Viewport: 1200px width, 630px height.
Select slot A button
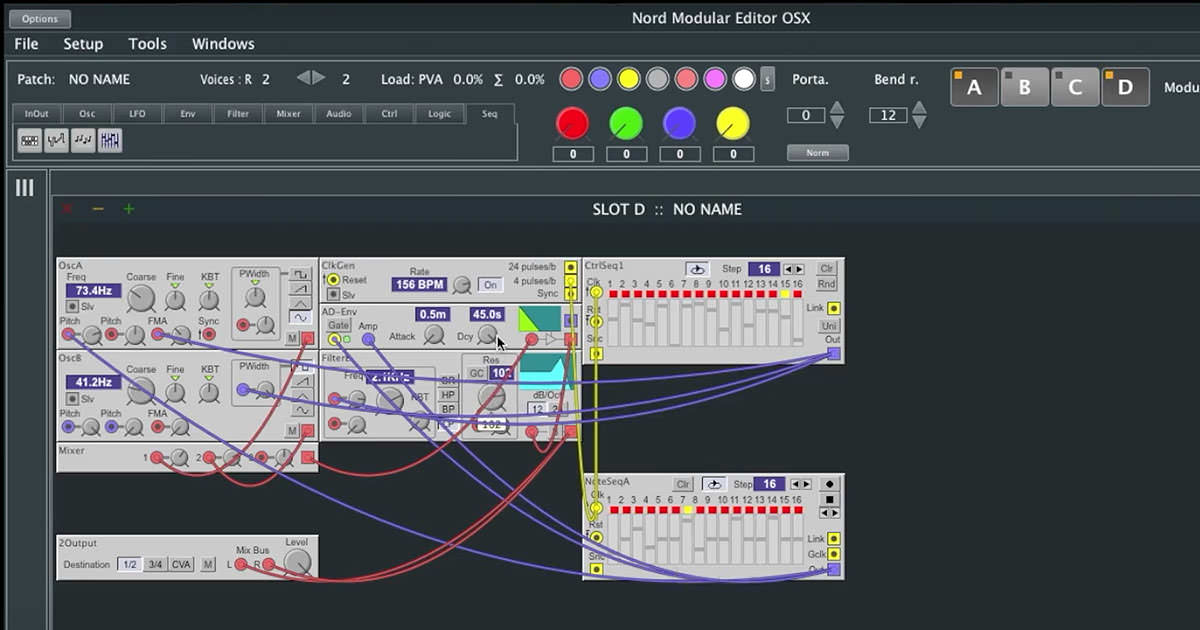[973, 88]
